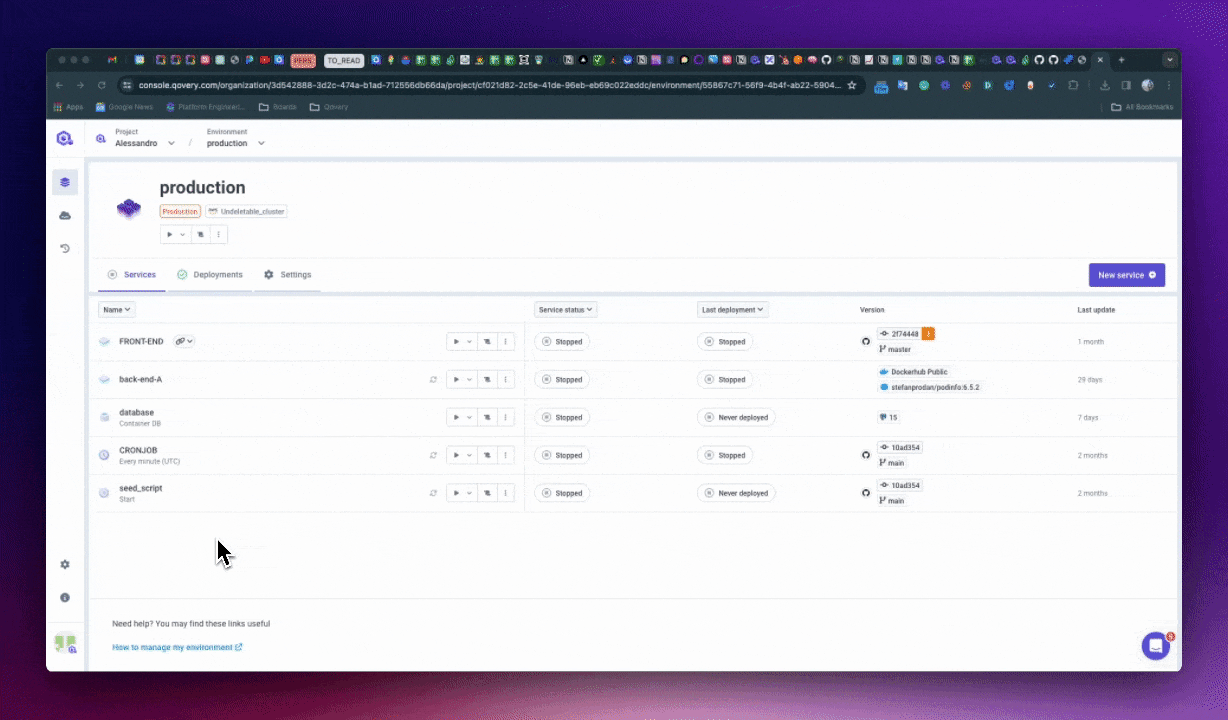Click the environment play deploy button

point(170,234)
